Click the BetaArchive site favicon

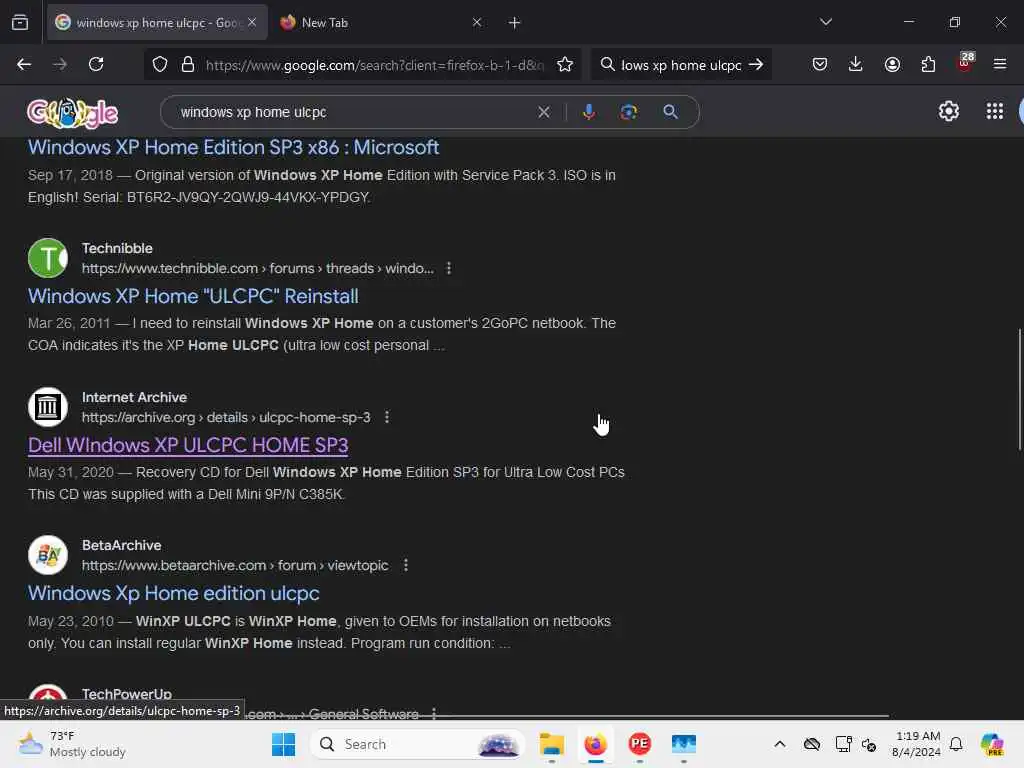48,555
